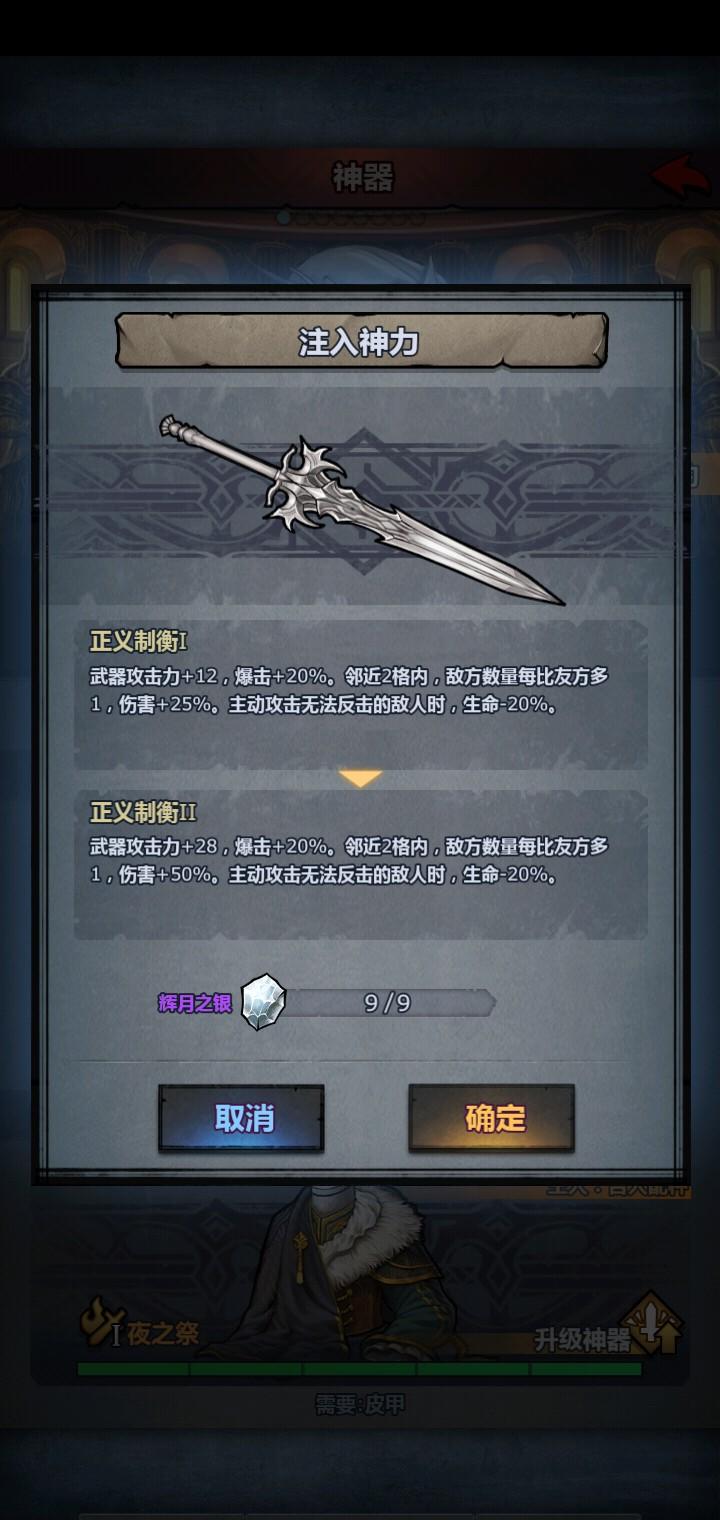720x1520 pixels.
Task: Click the green segmented progress bar
Action: pyautogui.click(x=360, y=1369)
